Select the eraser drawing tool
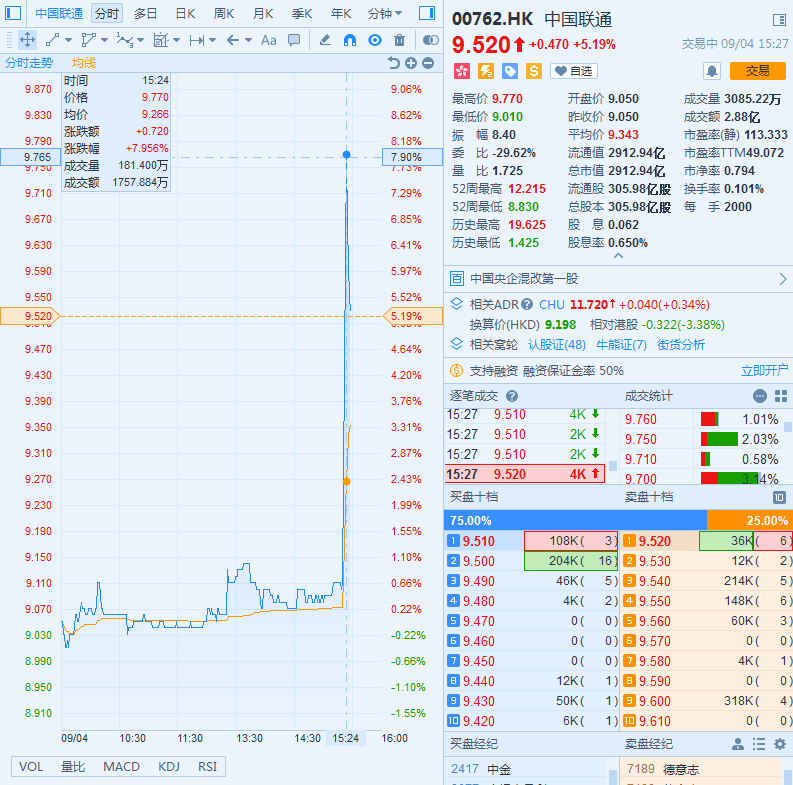Image resolution: width=793 pixels, height=785 pixels. pos(325,40)
